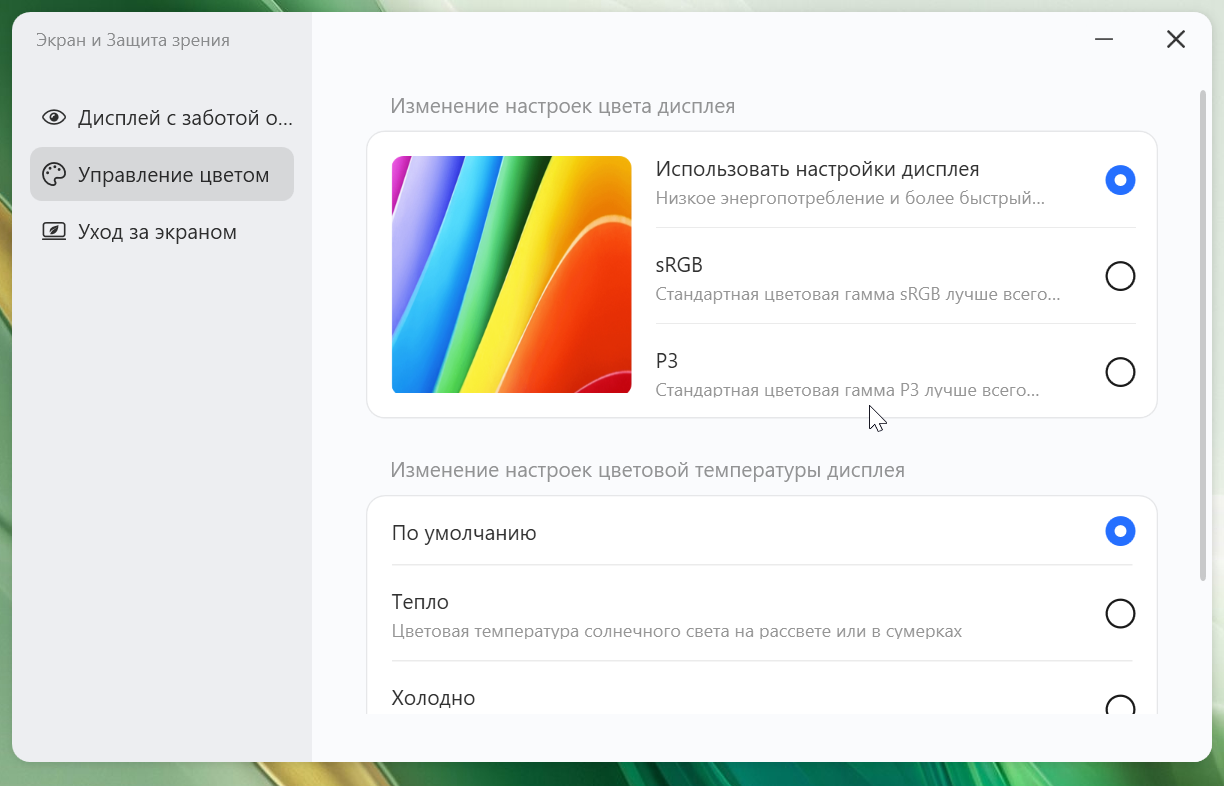Select По умолчанию color temperature radio
The image size is (1224, 786).
[x=1120, y=531]
